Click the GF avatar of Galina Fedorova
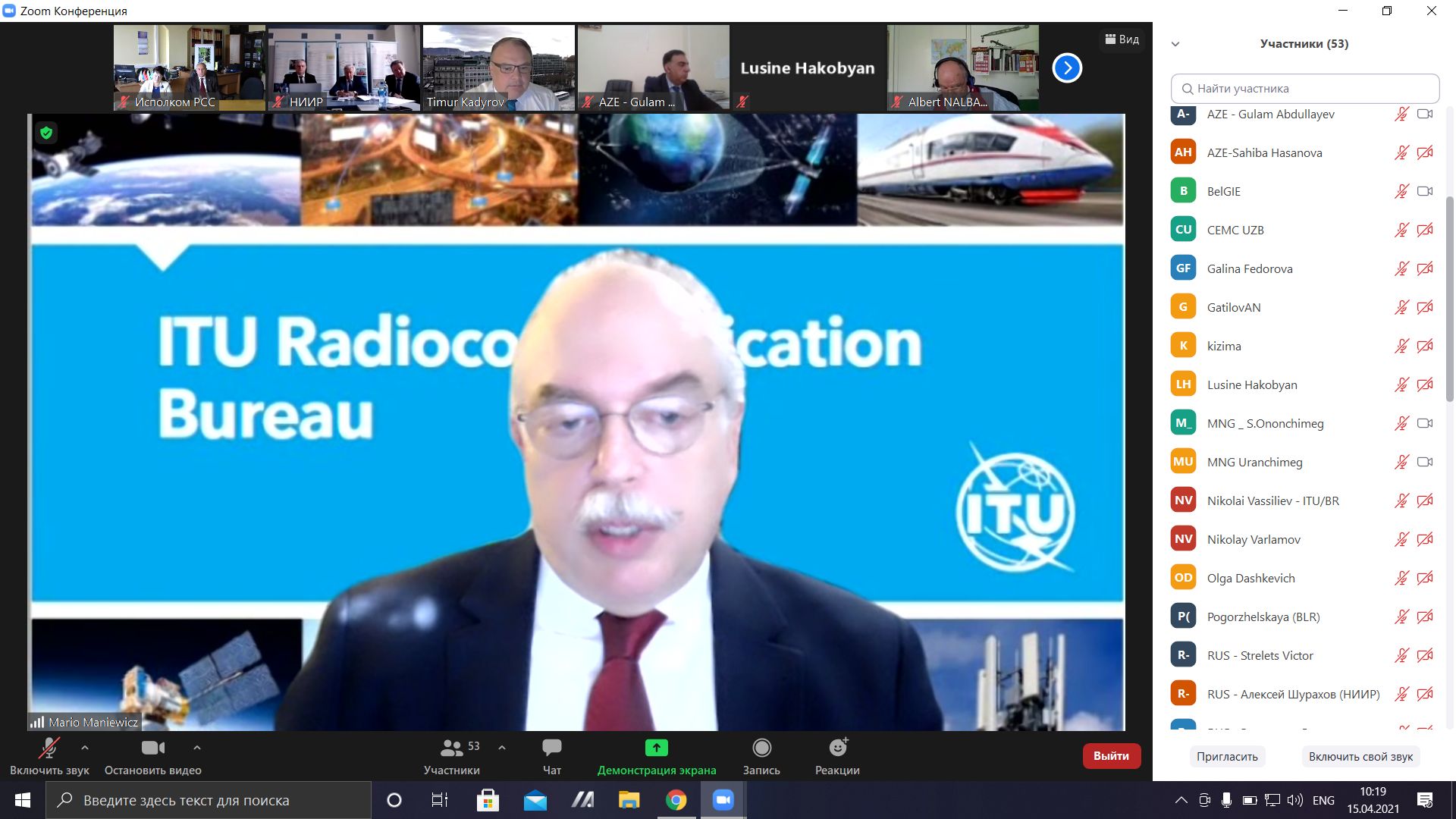This screenshot has width=1456, height=819. [x=1183, y=268]
